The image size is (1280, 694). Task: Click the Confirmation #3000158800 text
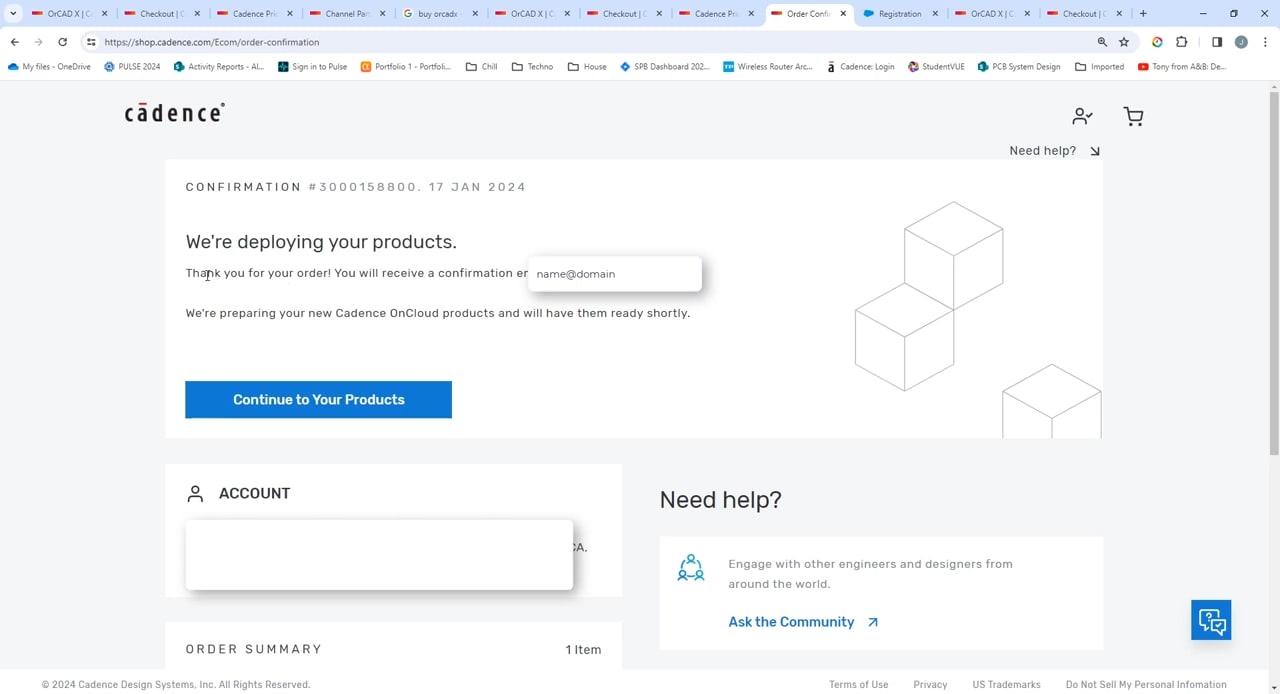tap(355, 187)
